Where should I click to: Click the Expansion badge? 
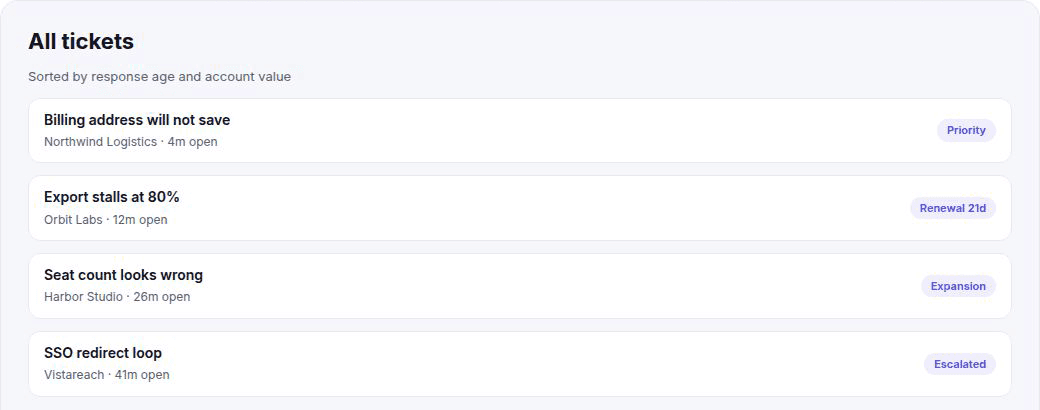958,286
